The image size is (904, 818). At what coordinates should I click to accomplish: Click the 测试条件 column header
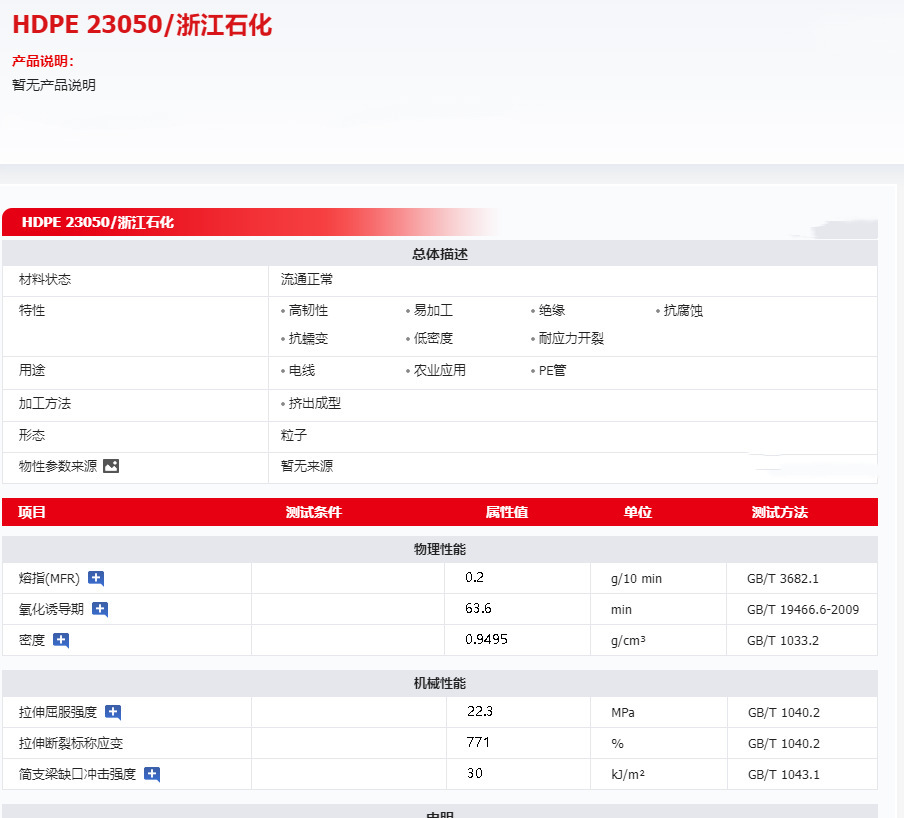[314, 512]
